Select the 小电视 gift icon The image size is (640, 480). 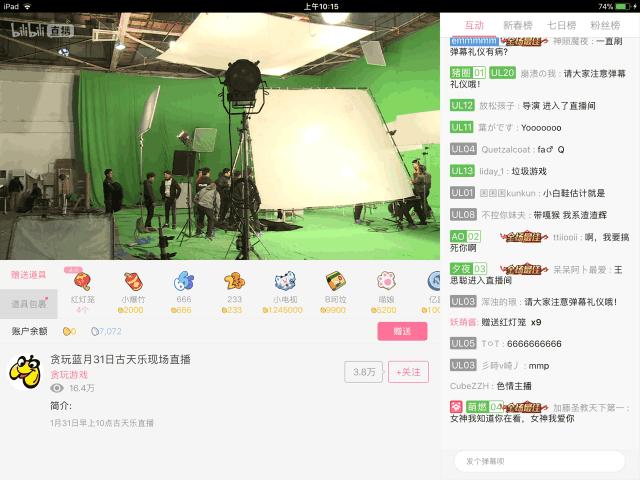point(284,281)
